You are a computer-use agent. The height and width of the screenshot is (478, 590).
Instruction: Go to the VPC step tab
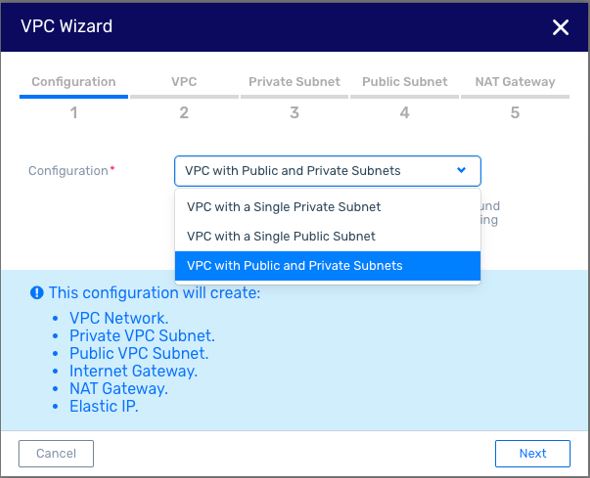point(184,82)
